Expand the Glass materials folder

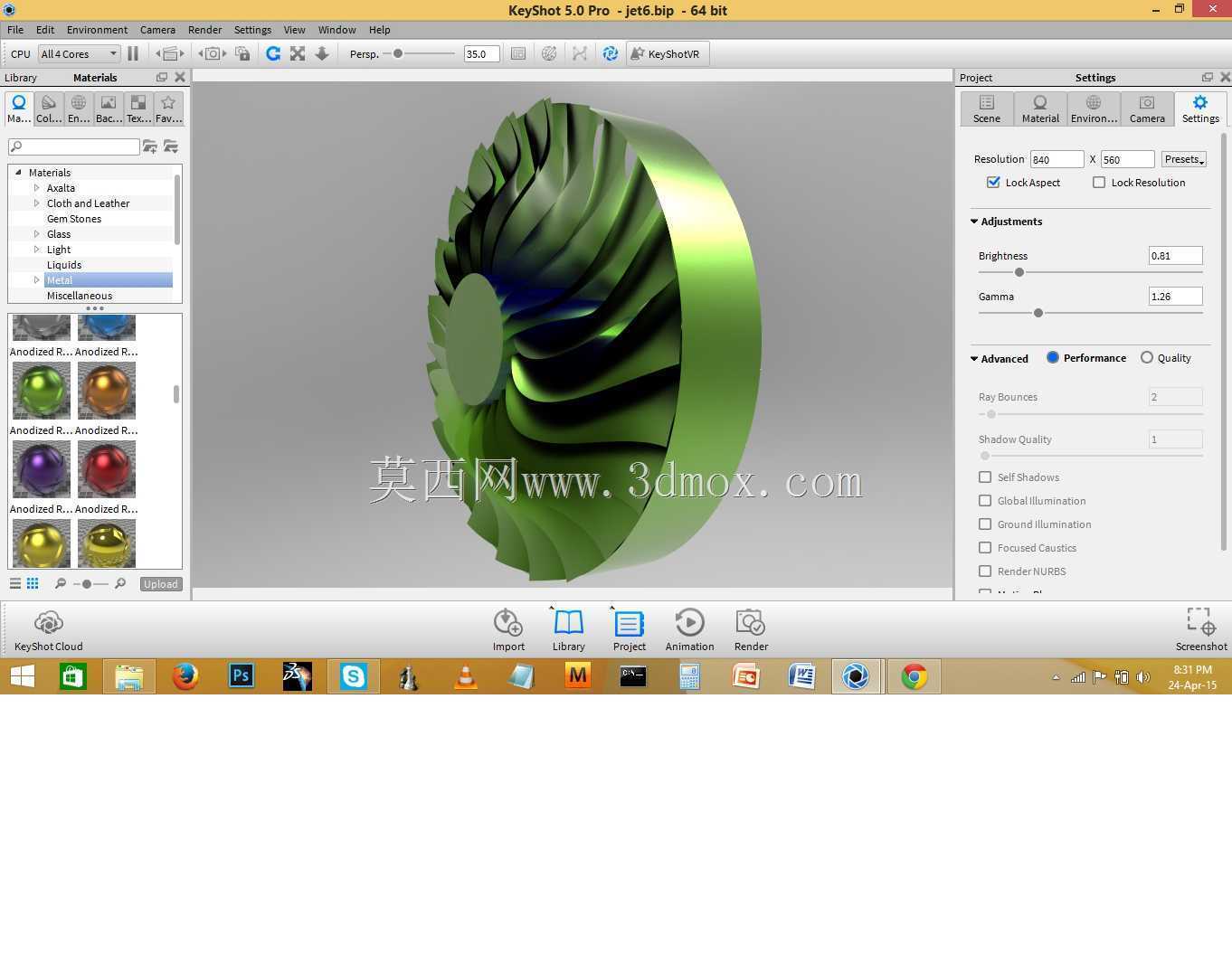click(37, 234)
